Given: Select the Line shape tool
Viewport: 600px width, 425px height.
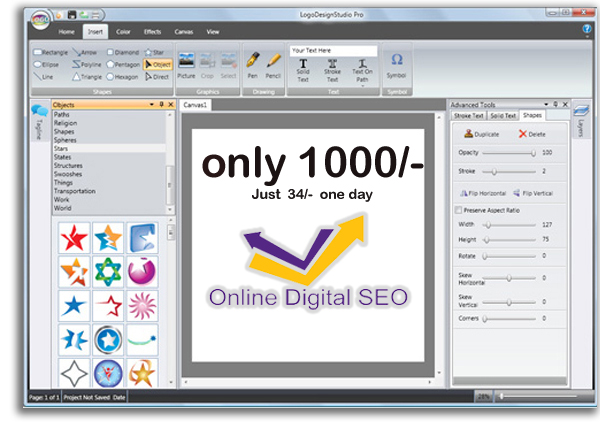Looking at the screenshot, I should pos(43,77).
